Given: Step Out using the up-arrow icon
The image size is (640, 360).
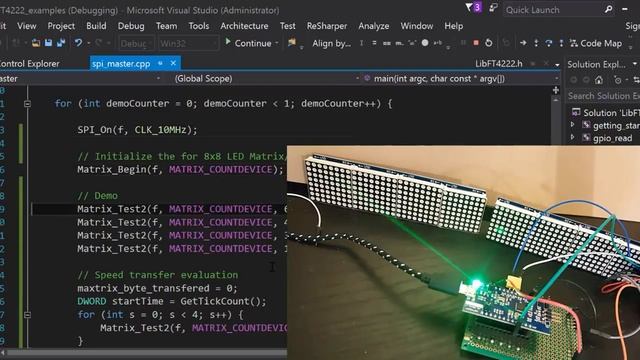Looking at the screenshot, I should coord(561,43).
